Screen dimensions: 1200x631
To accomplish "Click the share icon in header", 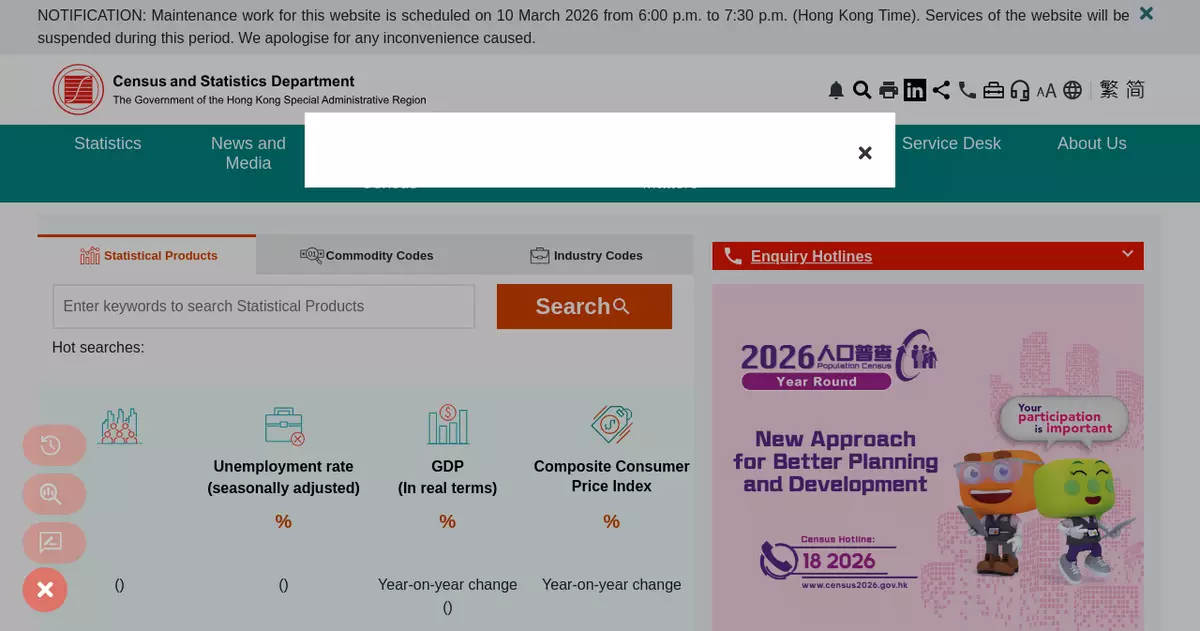I will pos(941,90).
